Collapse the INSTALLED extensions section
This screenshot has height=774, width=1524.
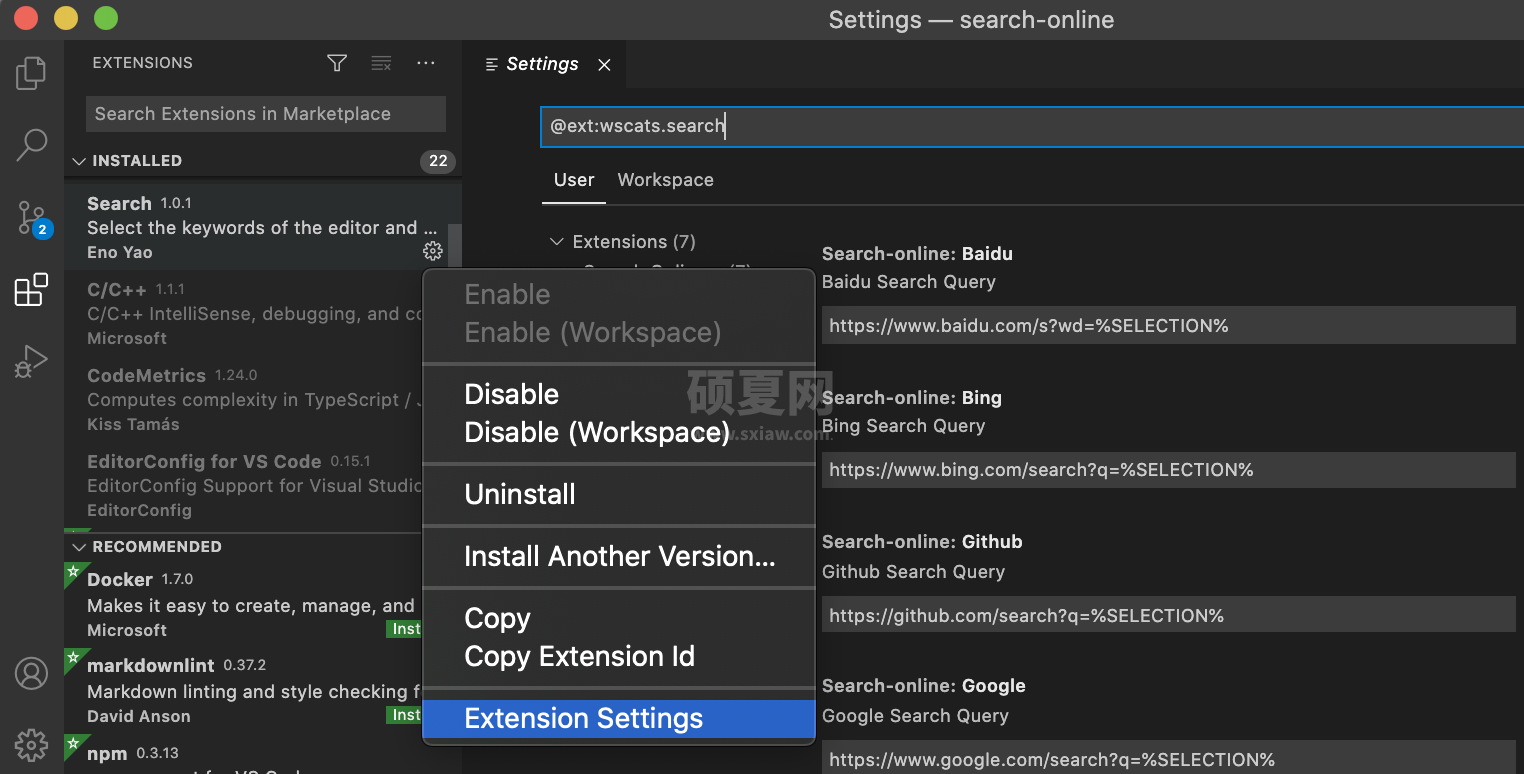tap(79, 161)
